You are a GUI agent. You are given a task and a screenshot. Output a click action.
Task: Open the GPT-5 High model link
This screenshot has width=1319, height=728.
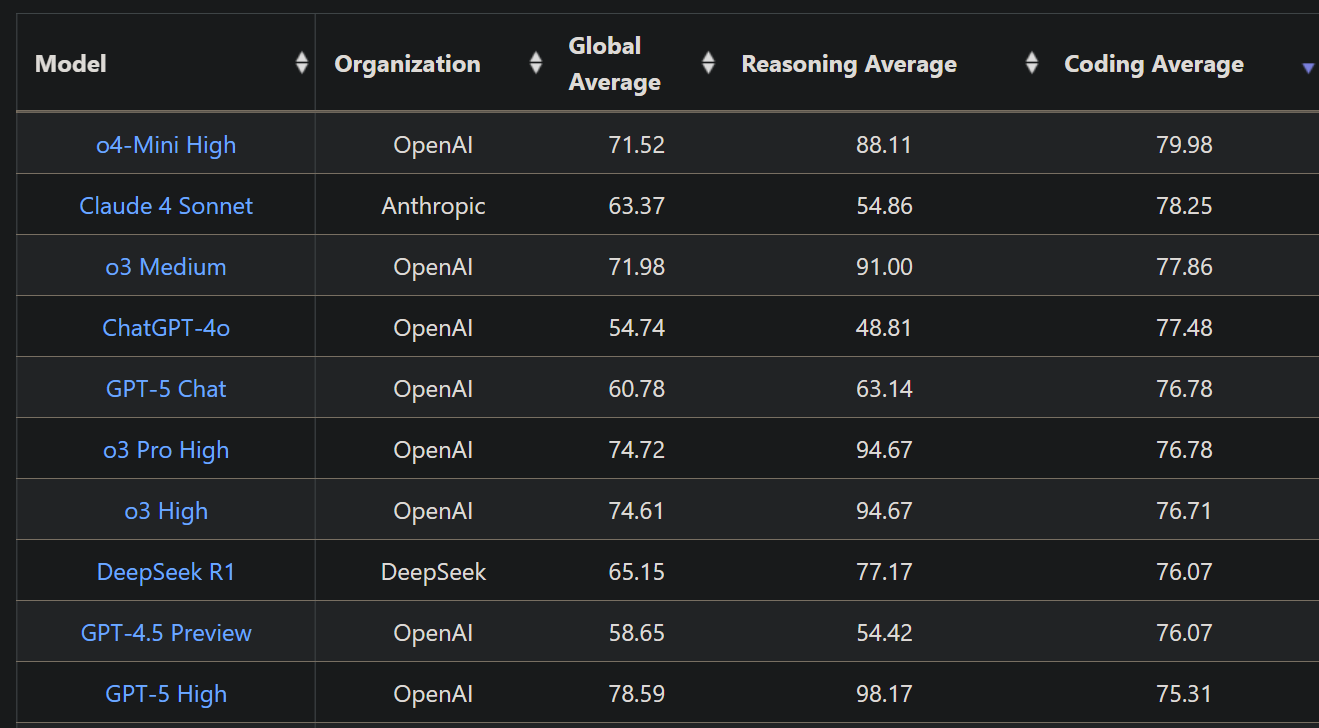coord(166,694)
